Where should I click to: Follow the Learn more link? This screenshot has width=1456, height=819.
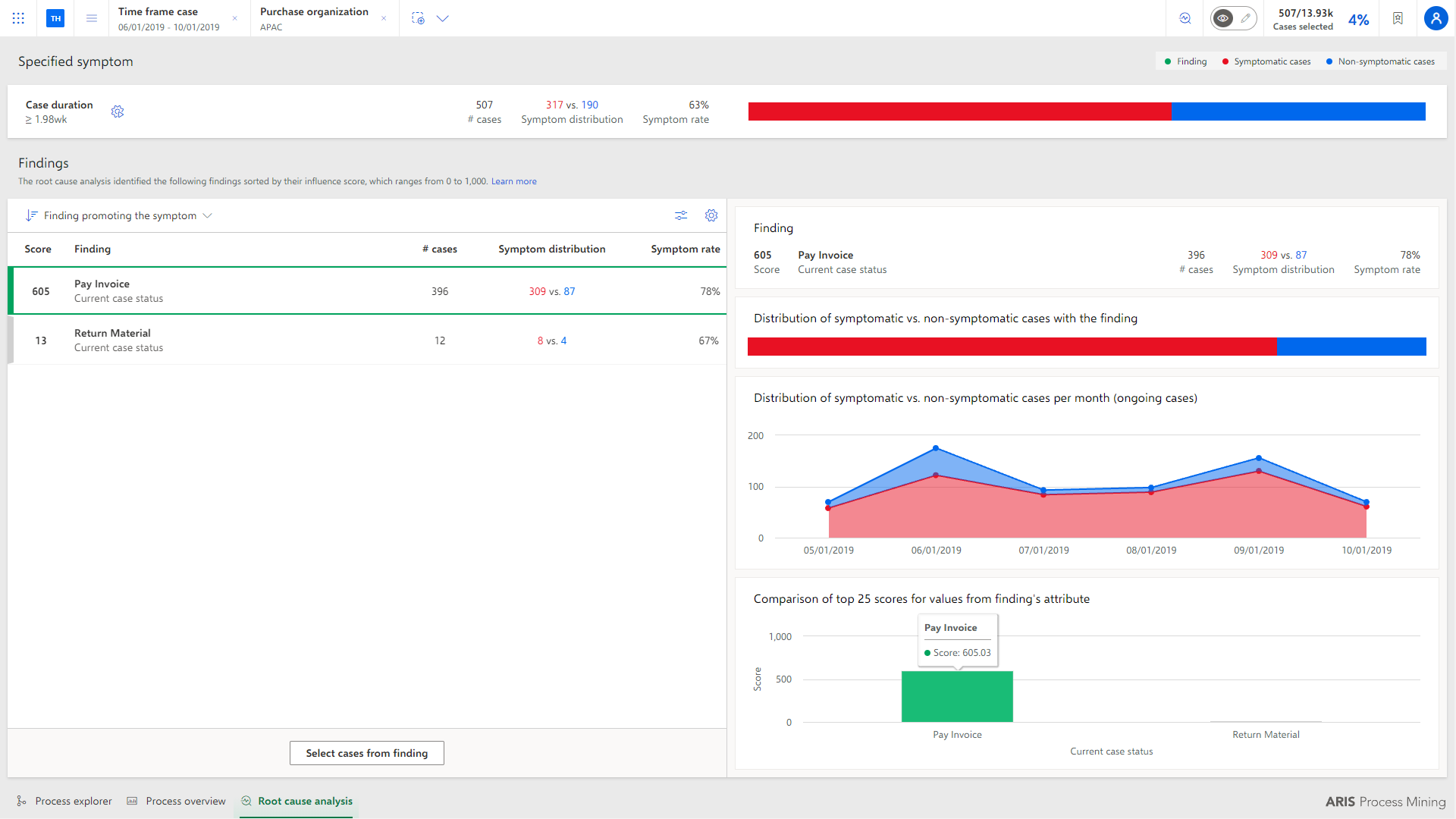coord(513,181)
